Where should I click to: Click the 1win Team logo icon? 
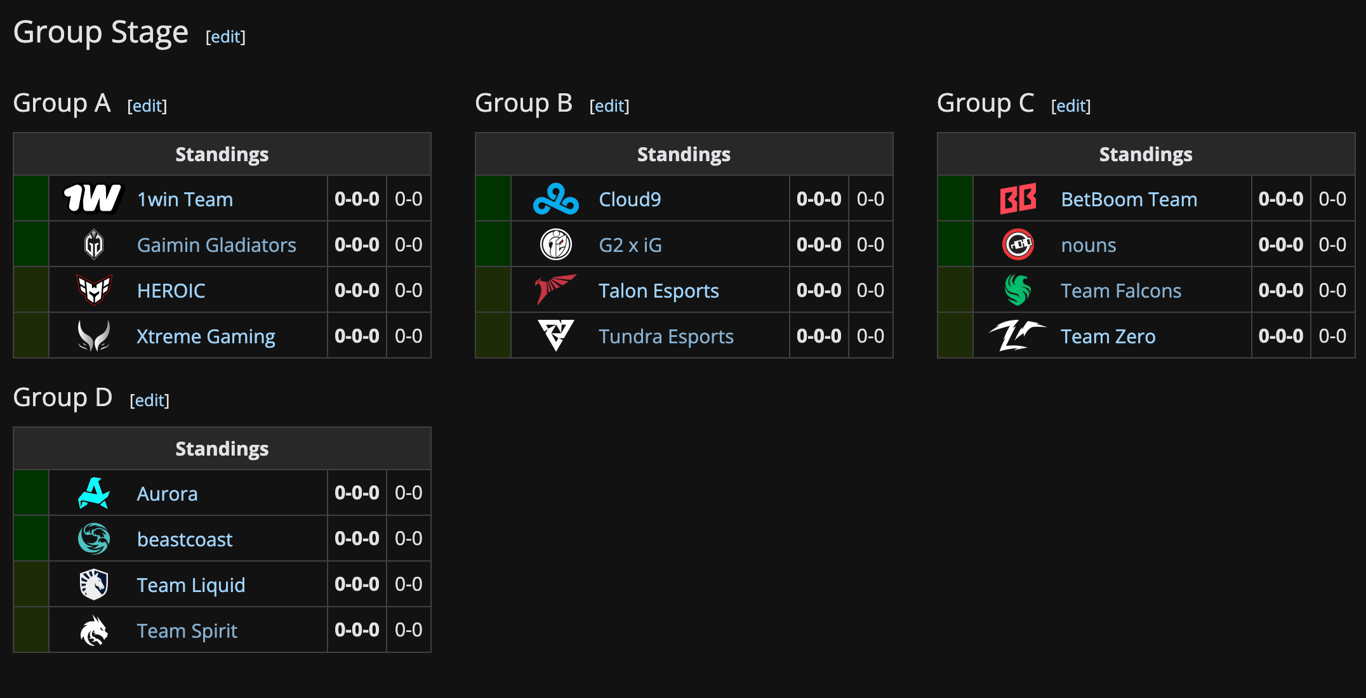point(93,199)
